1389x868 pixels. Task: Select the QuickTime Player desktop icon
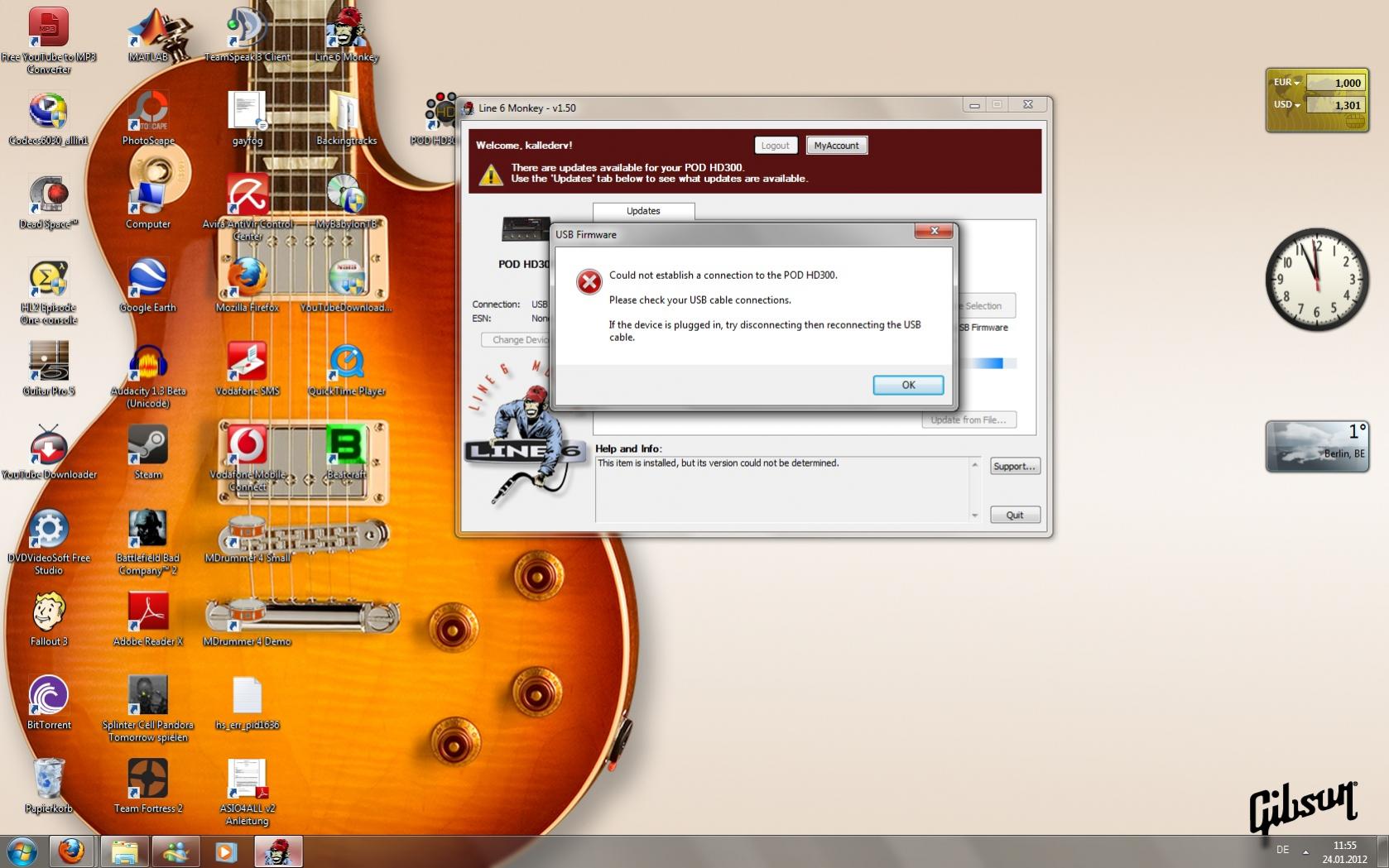346,369
